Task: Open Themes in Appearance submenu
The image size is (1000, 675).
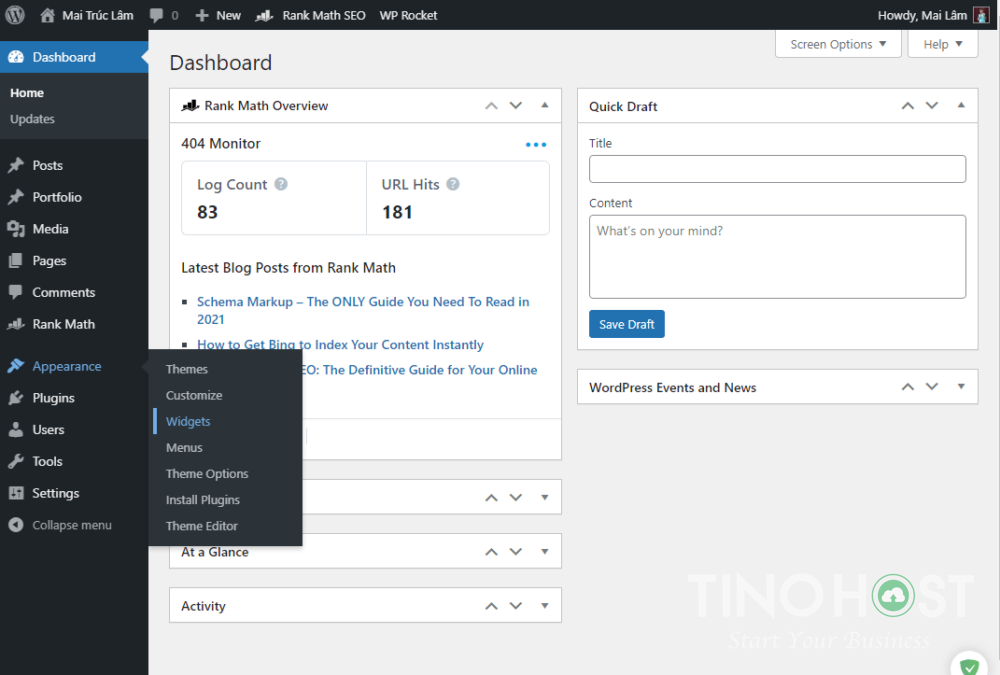Action: 187,369
